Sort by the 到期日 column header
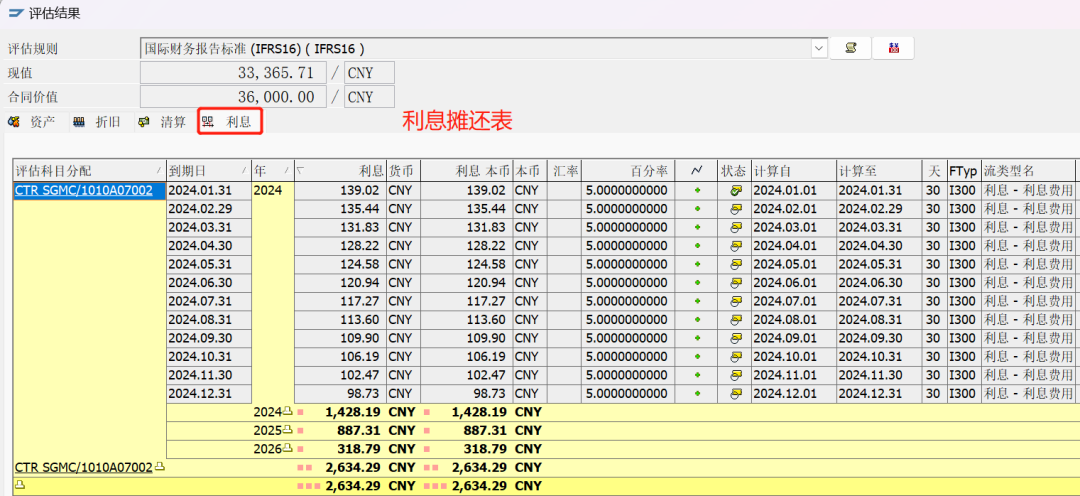Screen dimensions: 1080x496 coord(209,171)
